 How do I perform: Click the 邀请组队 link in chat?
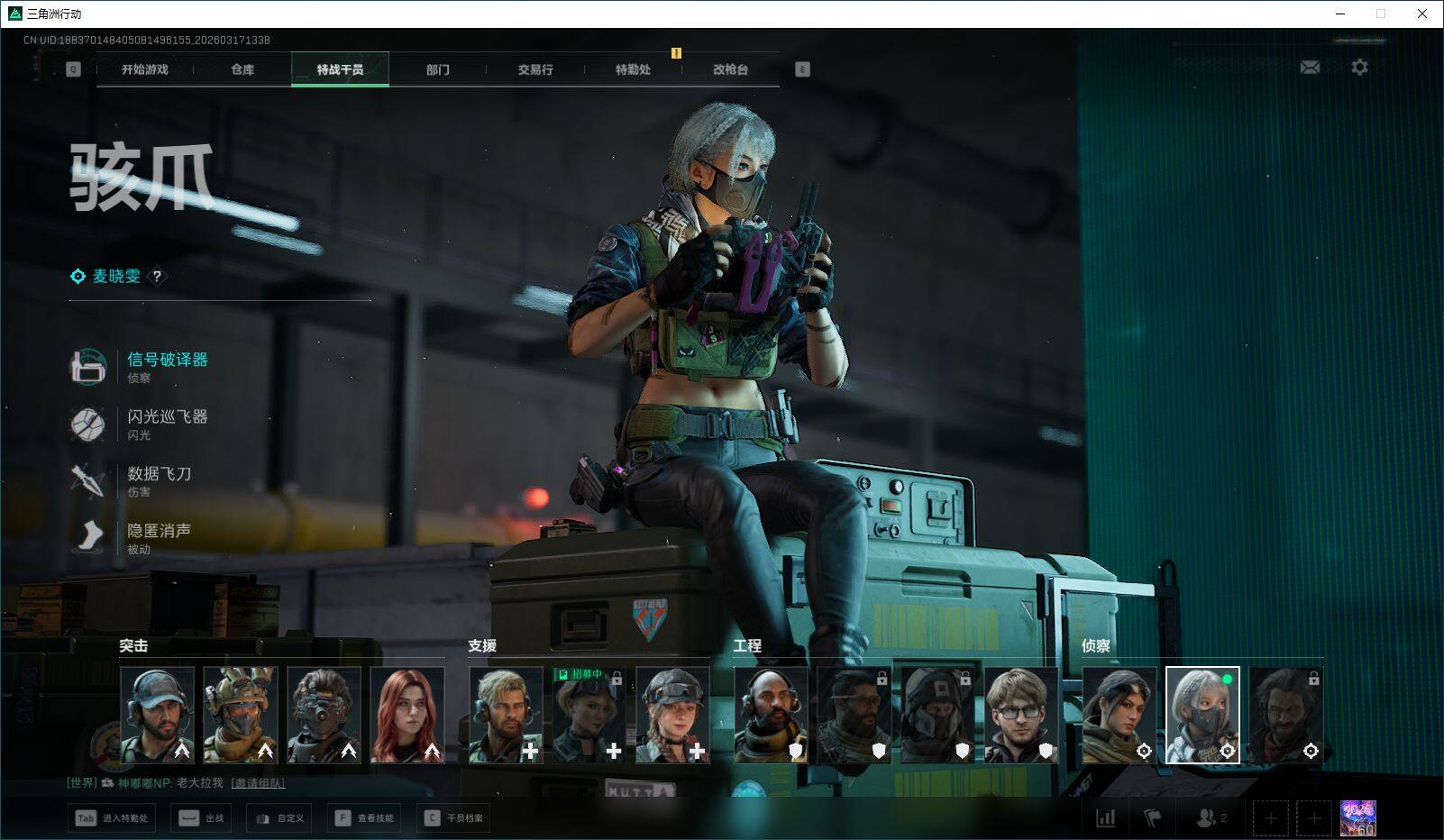[258, 783]
